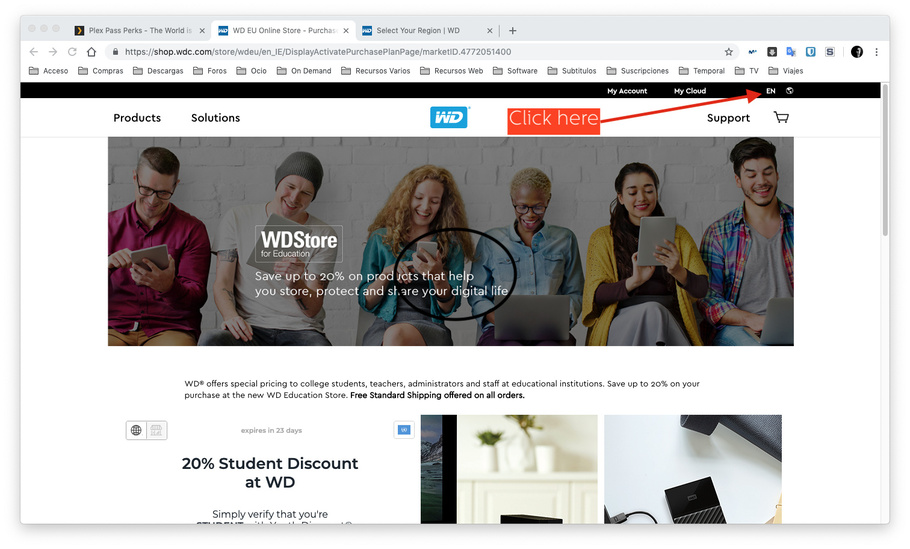Open the Descargas bookmarks folder
910x549 pixels.
pyautogui.click(x=158, y=71)
